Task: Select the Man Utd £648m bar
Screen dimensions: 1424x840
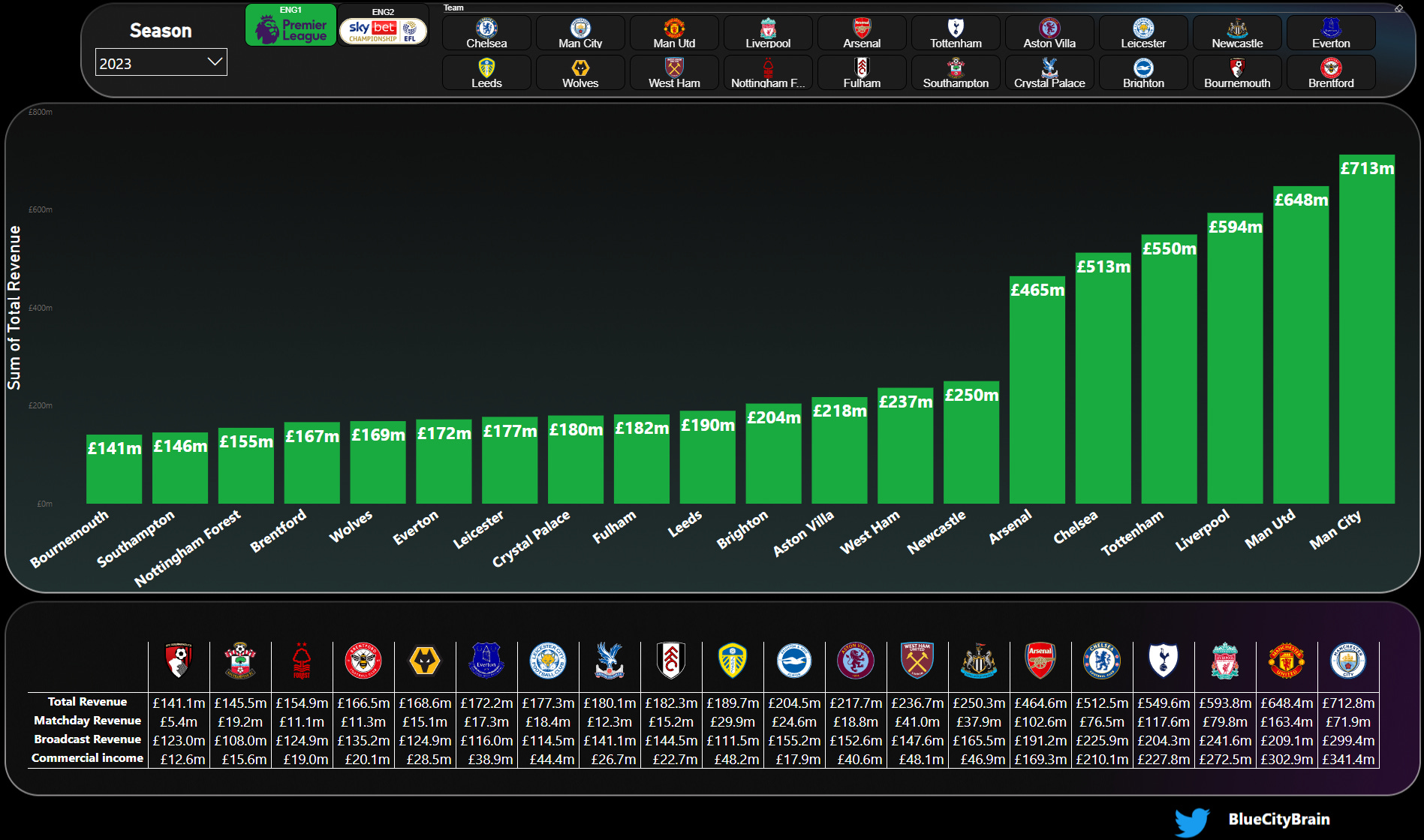Action: pyautogui.click(x=1301, y=345)
